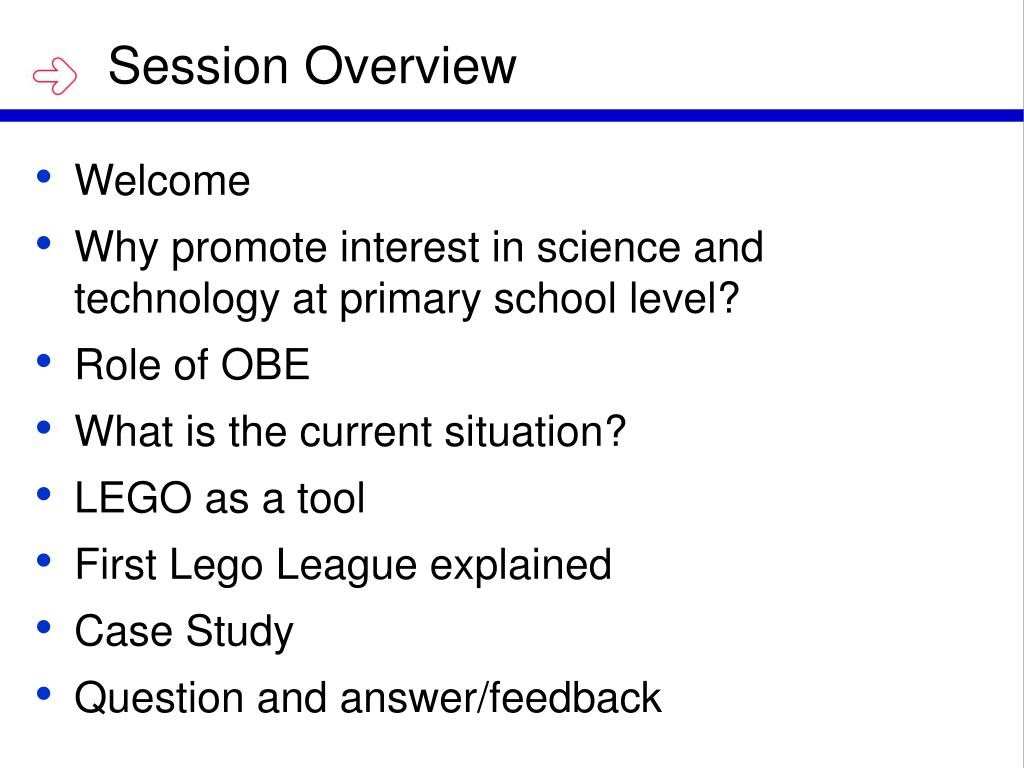Select the Session Overview title text
This screenshot has height=768, width=1024.
[312, 65]
